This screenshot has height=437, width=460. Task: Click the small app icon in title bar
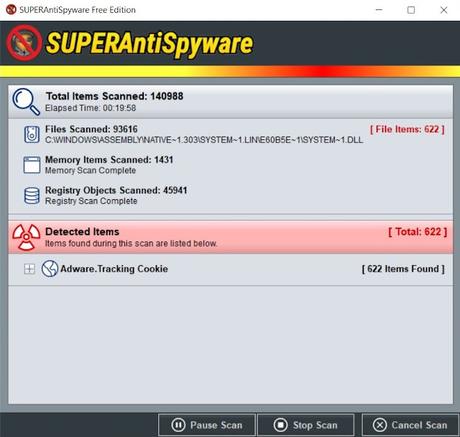click(11, 10)
